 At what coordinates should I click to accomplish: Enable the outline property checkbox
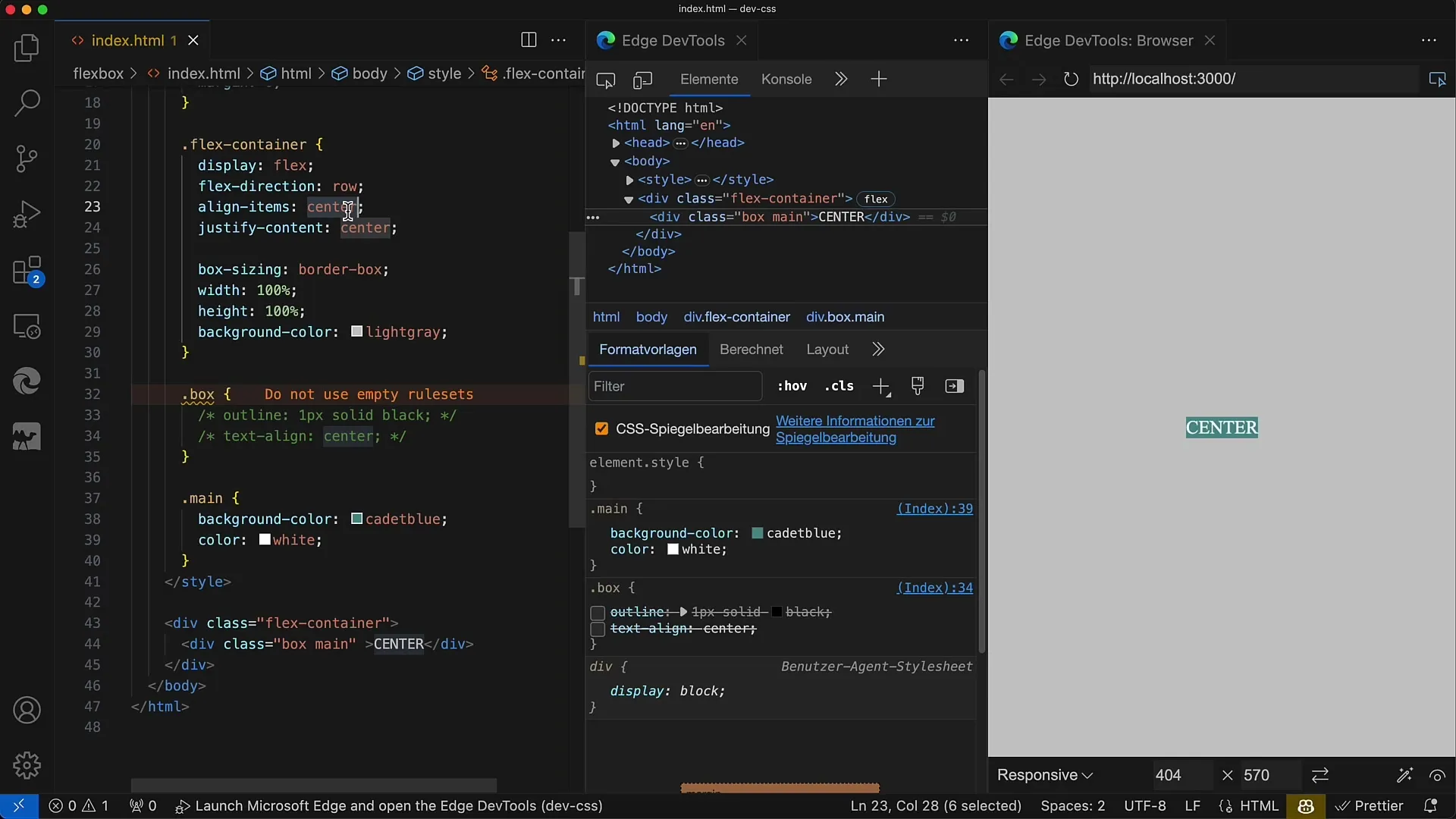[598, 613]
